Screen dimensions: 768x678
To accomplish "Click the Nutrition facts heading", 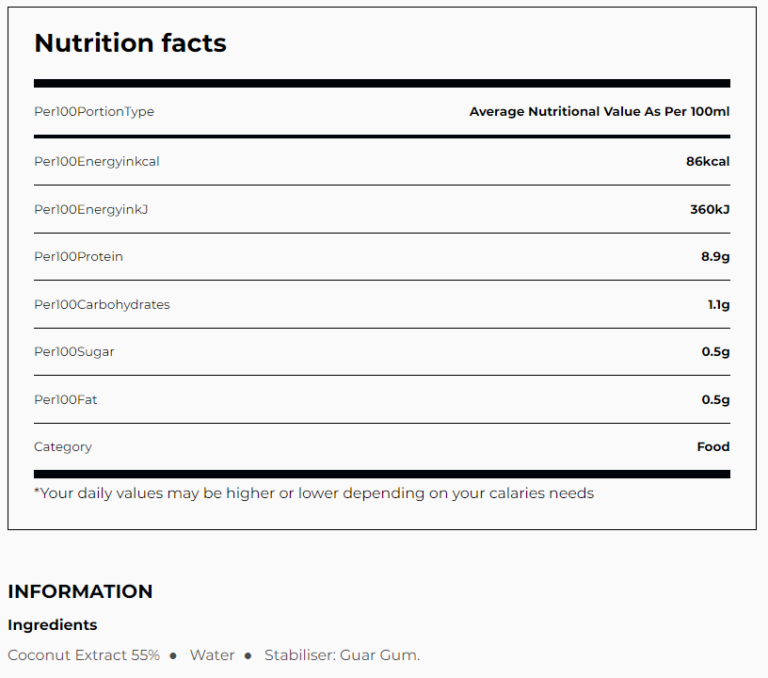I will [x=130, y=43].
